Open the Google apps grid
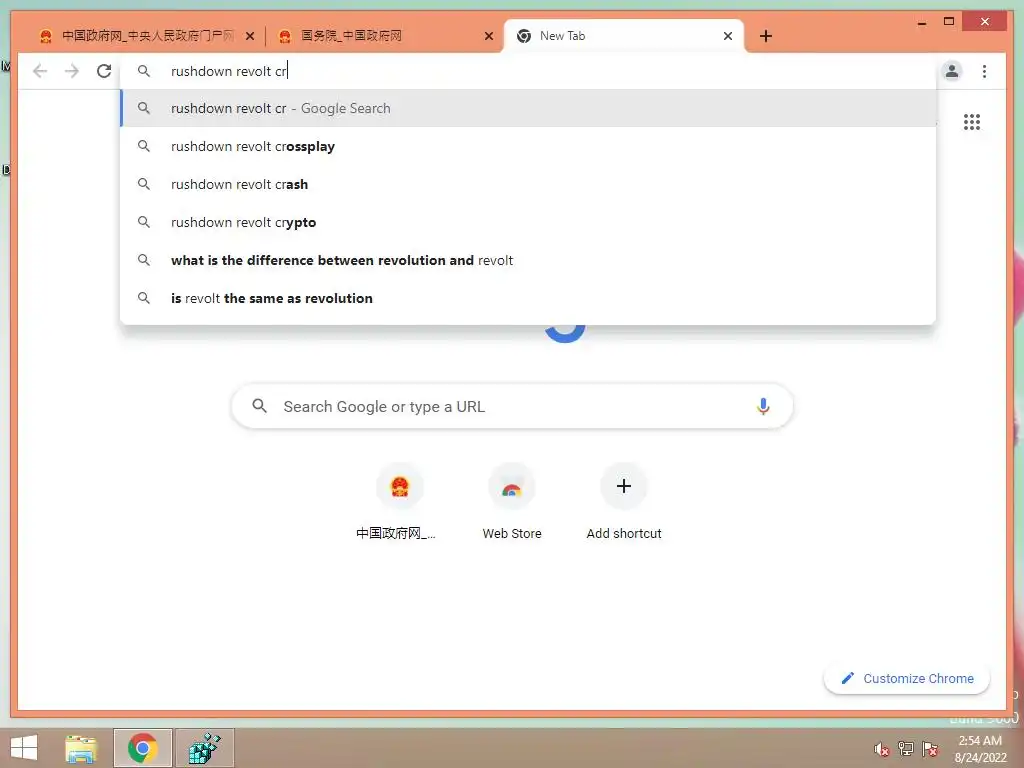The width and height of the screenshot is (1024, 768). pyautogui.click(x=972, y=122)
